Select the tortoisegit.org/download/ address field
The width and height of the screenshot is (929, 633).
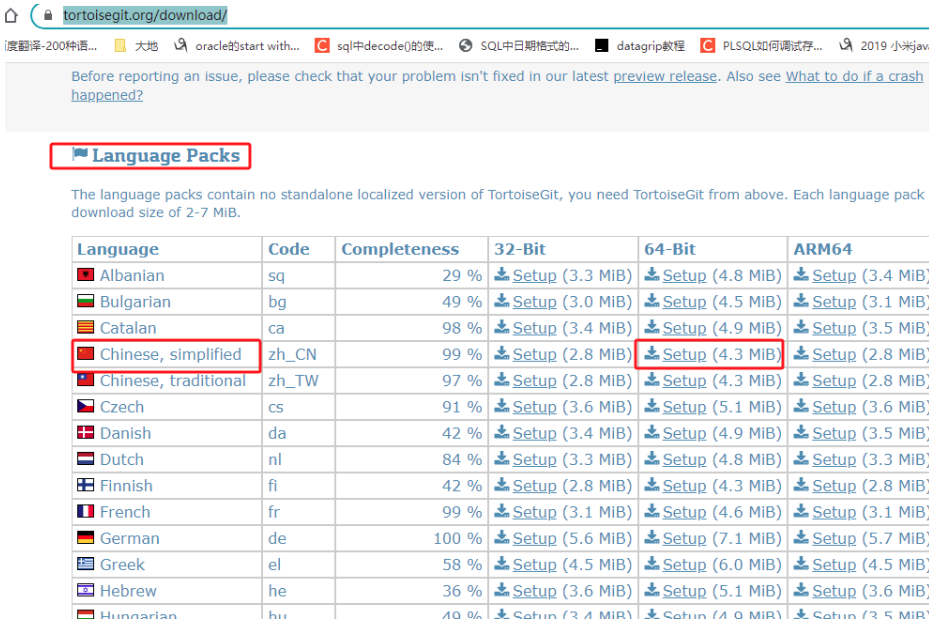tap(145, 15)
